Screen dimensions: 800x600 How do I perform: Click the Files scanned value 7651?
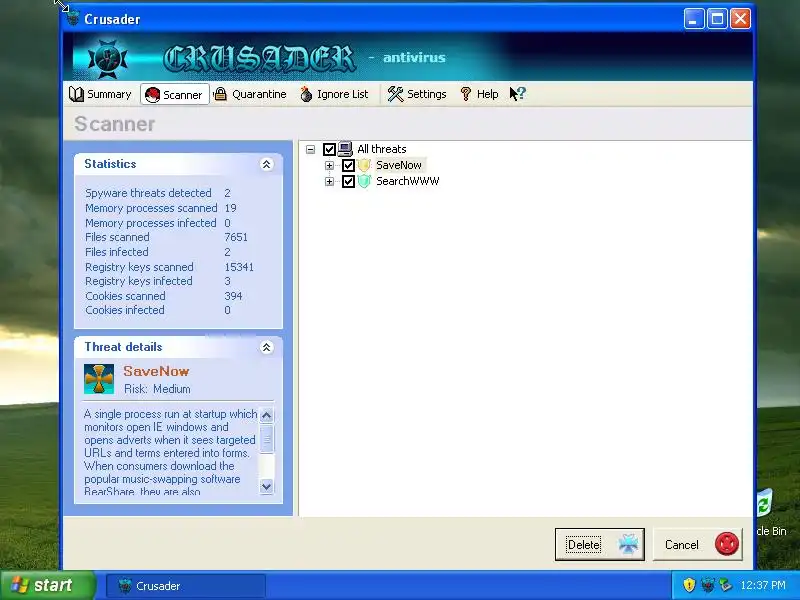236,237
